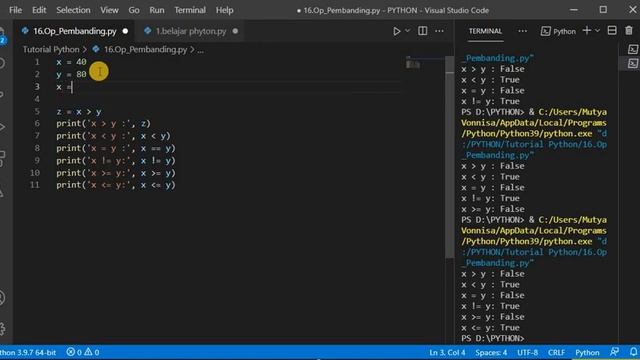
Task: Click the editor vertical scrollbar
Action: [449, 156]
